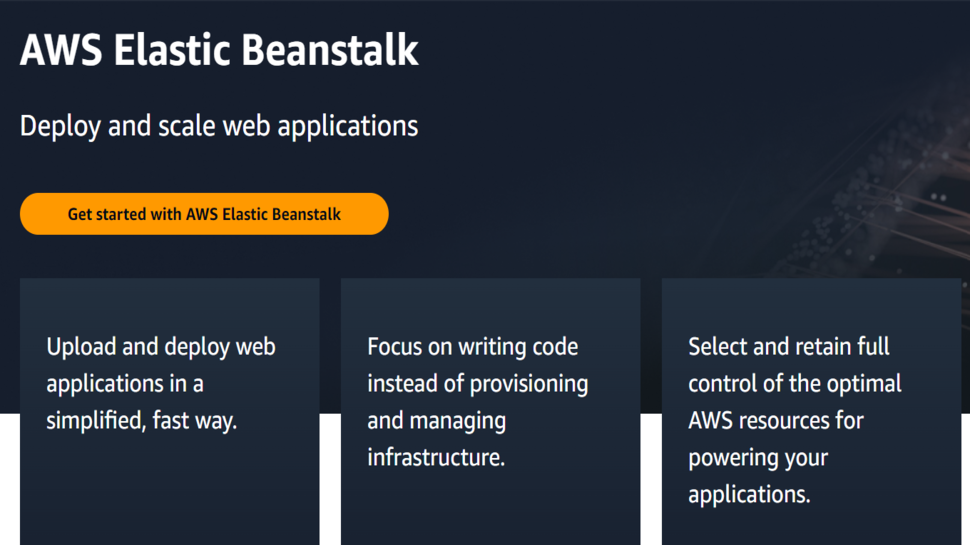The height and width of the screenshot is (545, 970).
Task: Click the word "infrastructure." in the middle card
Action: pyautogui.click(x=435, y=458)
